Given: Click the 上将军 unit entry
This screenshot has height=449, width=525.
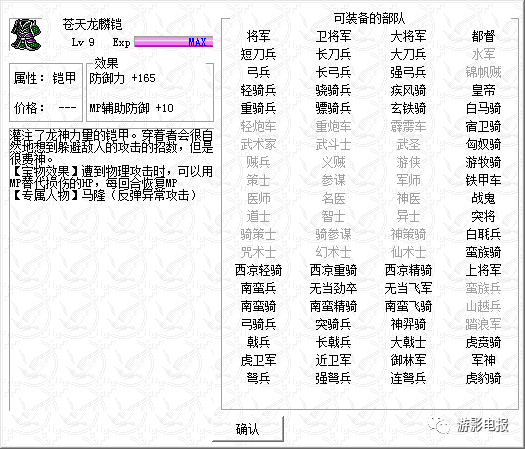Looking at the screenshot, I should 483,271.
